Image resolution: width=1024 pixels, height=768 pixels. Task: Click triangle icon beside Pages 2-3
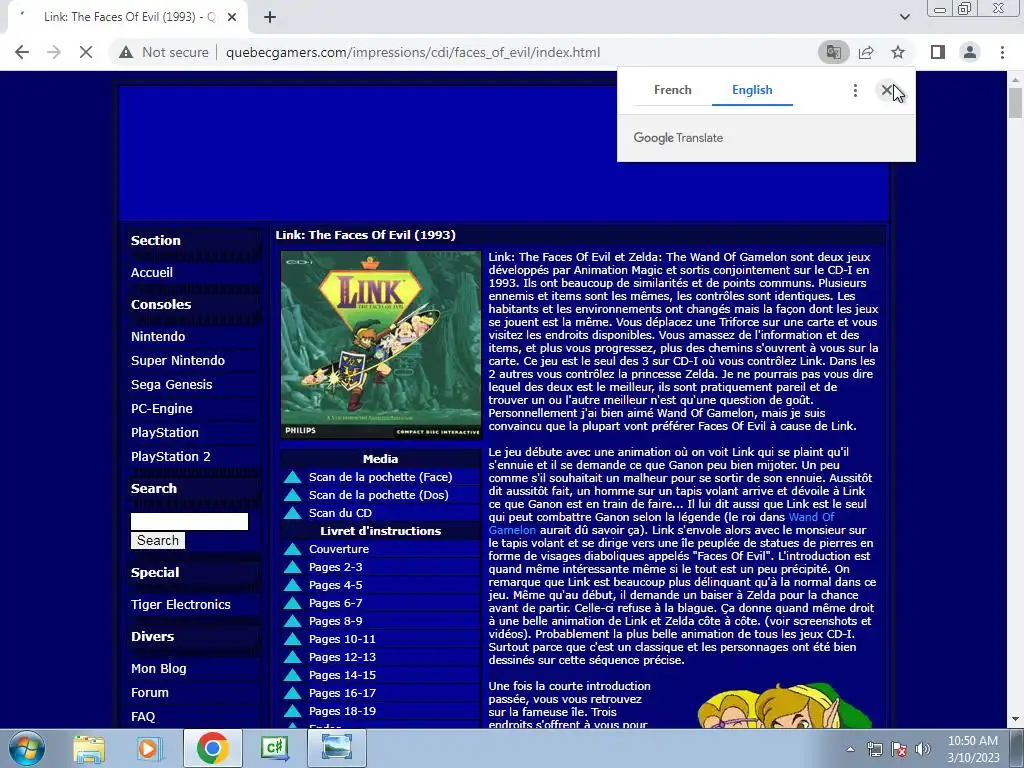293,567
